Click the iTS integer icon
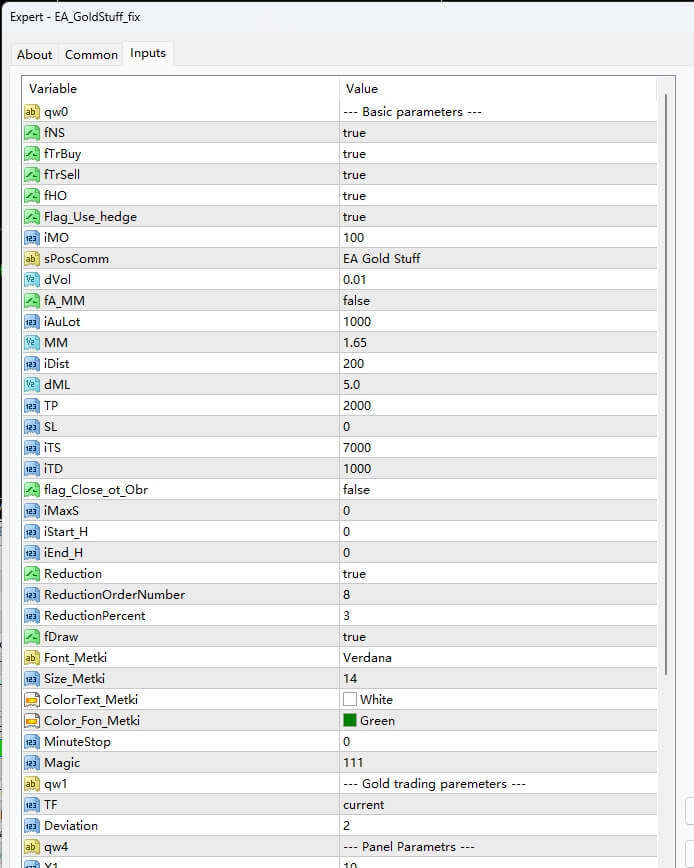Viewport: 694px width, 868px height. pos(32,448)
